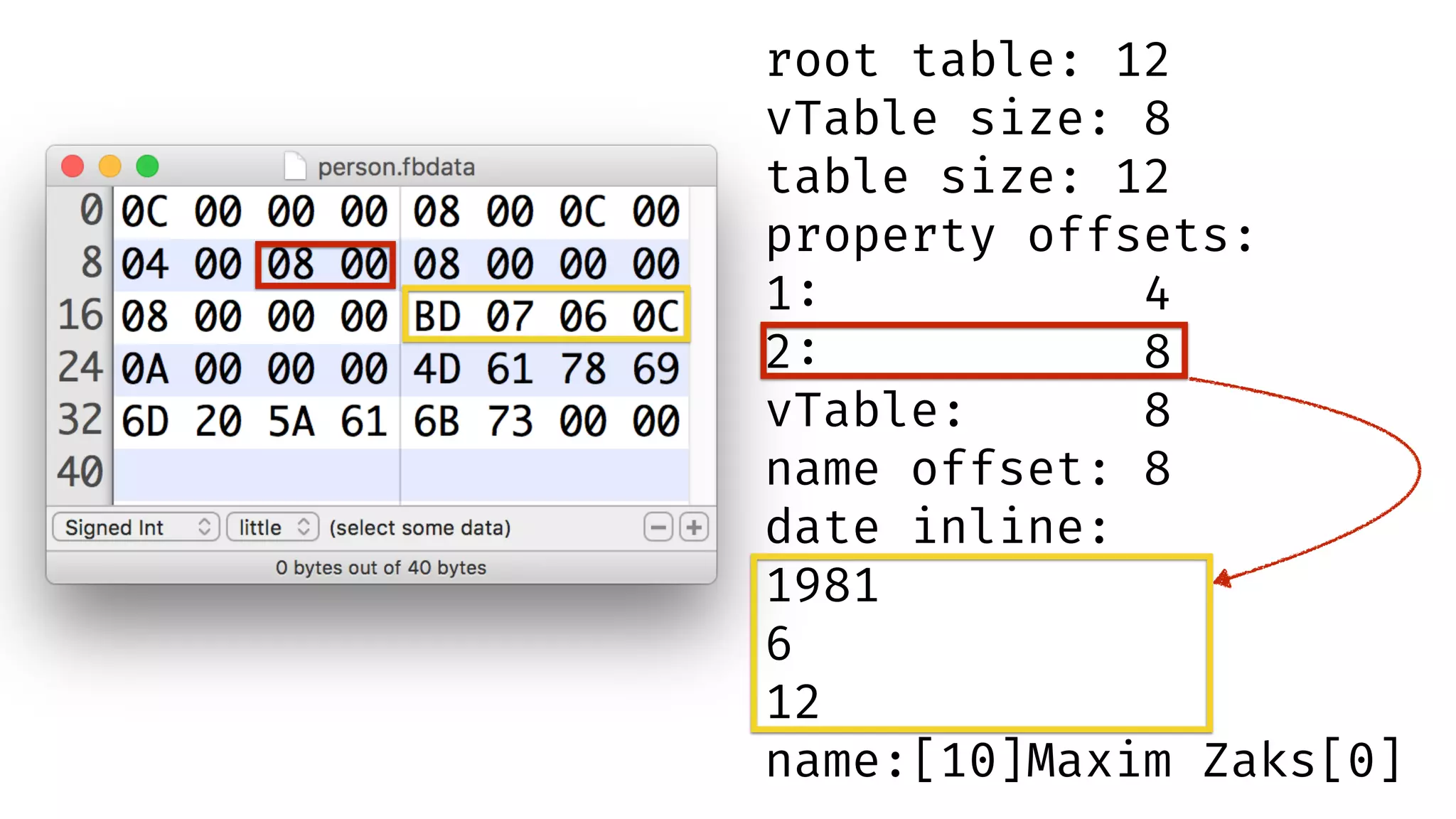Click the name:[10]Maxim Zaks[0] line
Screen dimensions: 1456x819
[1084, 761]
